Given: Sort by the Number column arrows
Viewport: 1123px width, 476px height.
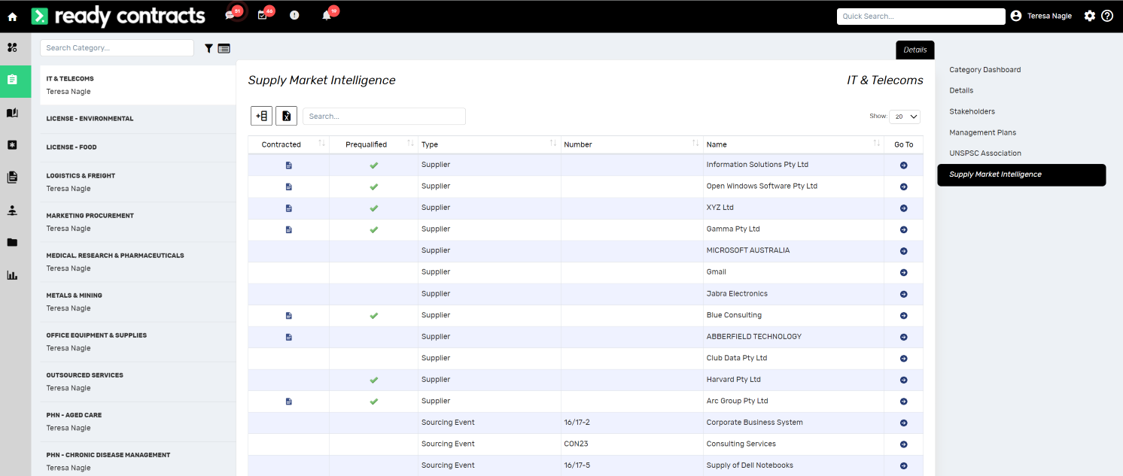Looking at the screenshot, I should tap(695, 144).
